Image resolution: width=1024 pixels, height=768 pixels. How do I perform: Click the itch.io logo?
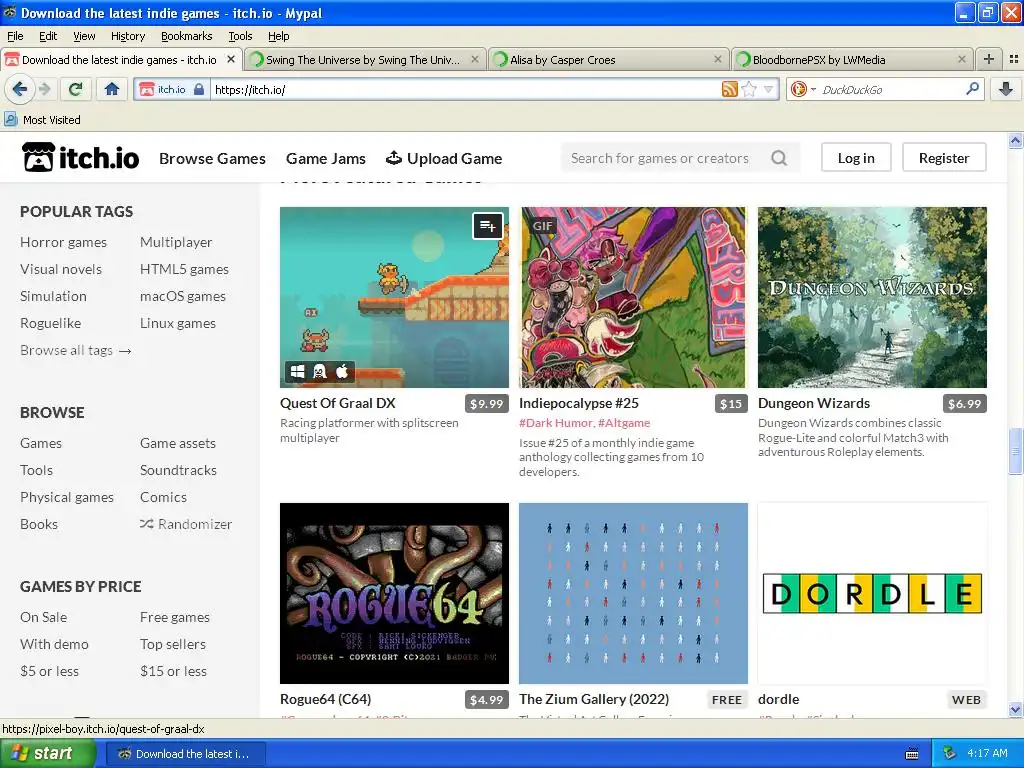80,158
